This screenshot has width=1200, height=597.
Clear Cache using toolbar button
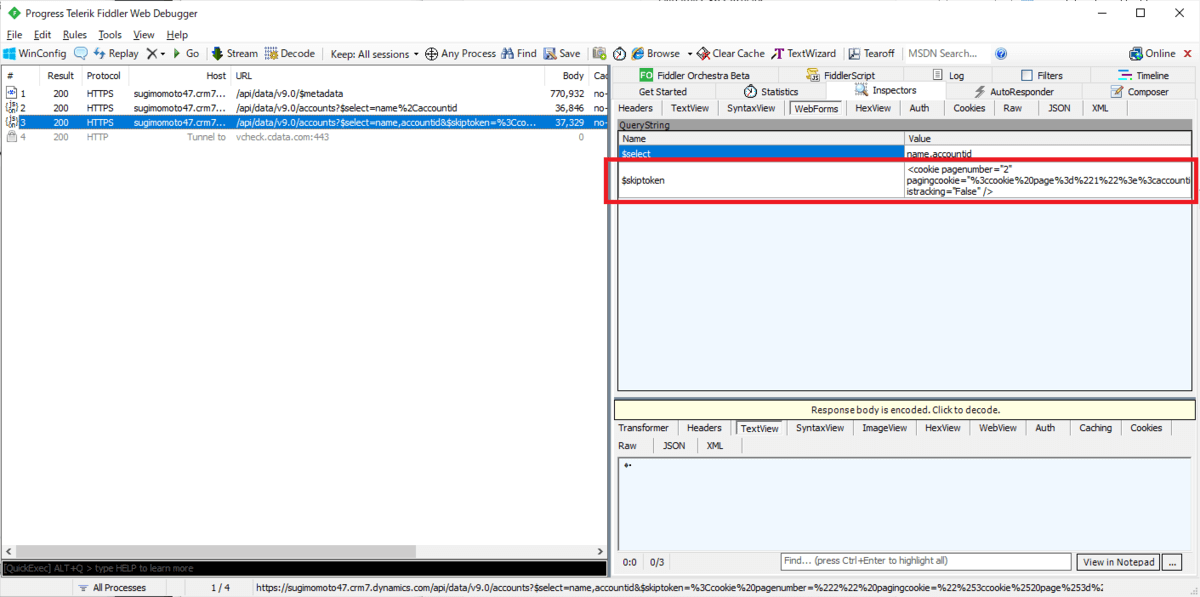point(731,54)
